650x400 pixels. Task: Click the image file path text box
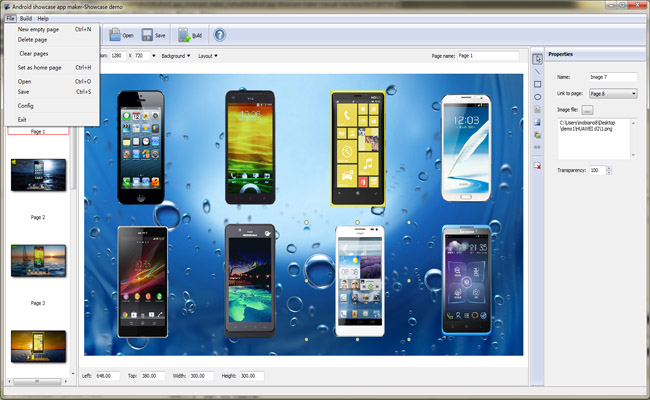(x=594, y=139)
